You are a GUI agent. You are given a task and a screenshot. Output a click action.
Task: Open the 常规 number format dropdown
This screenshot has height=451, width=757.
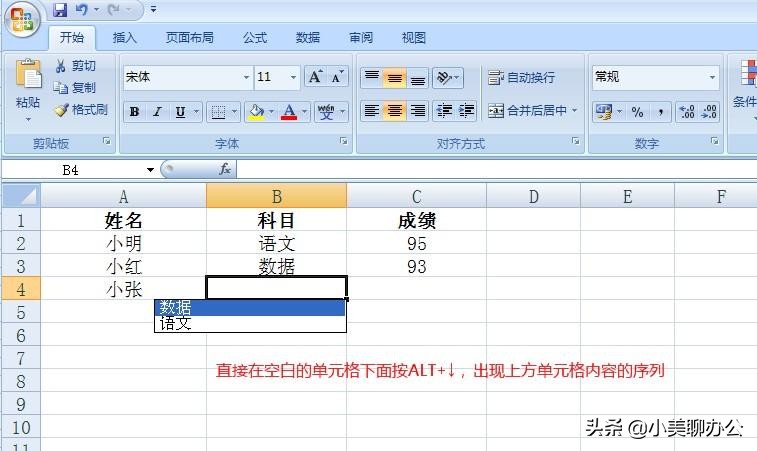click(x=712, y=77)
